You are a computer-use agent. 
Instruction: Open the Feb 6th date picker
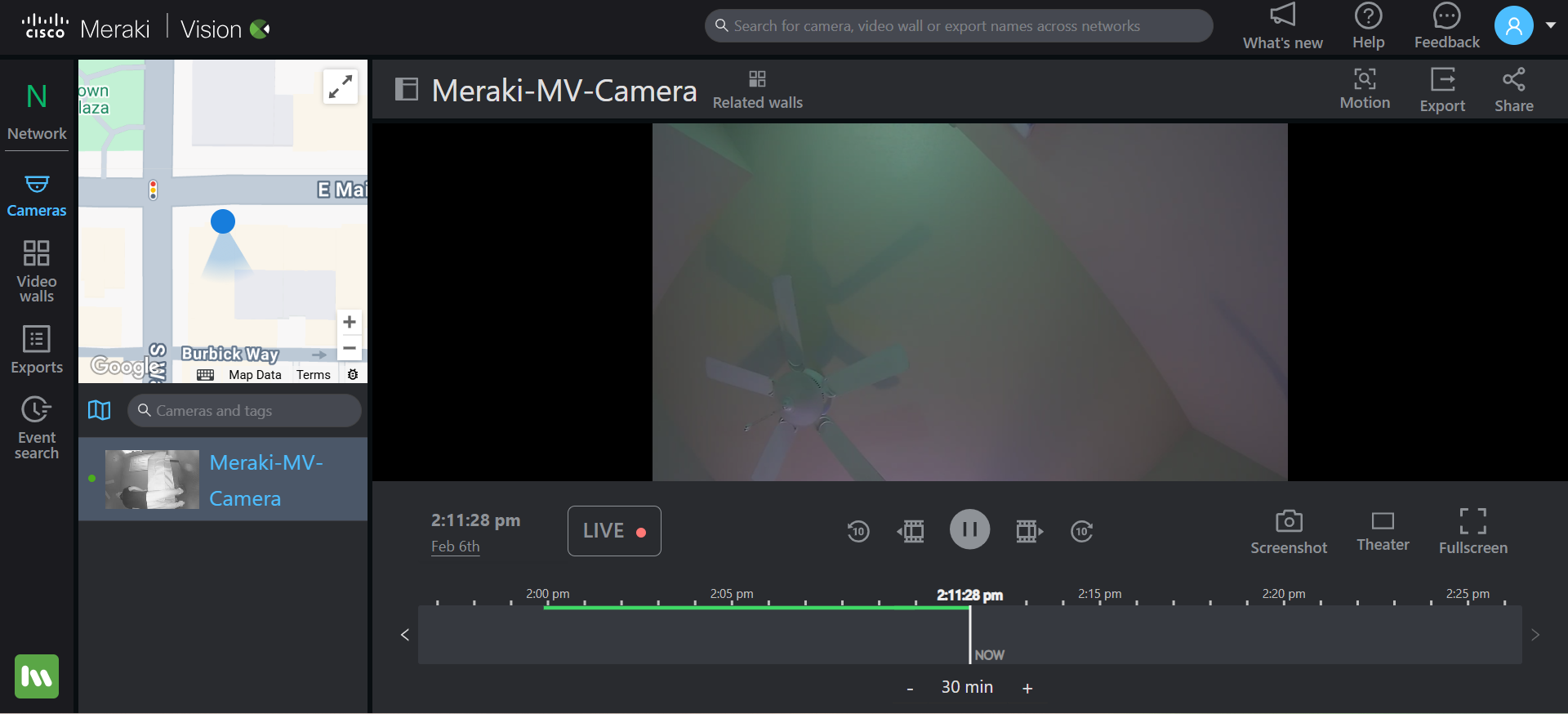455,547
